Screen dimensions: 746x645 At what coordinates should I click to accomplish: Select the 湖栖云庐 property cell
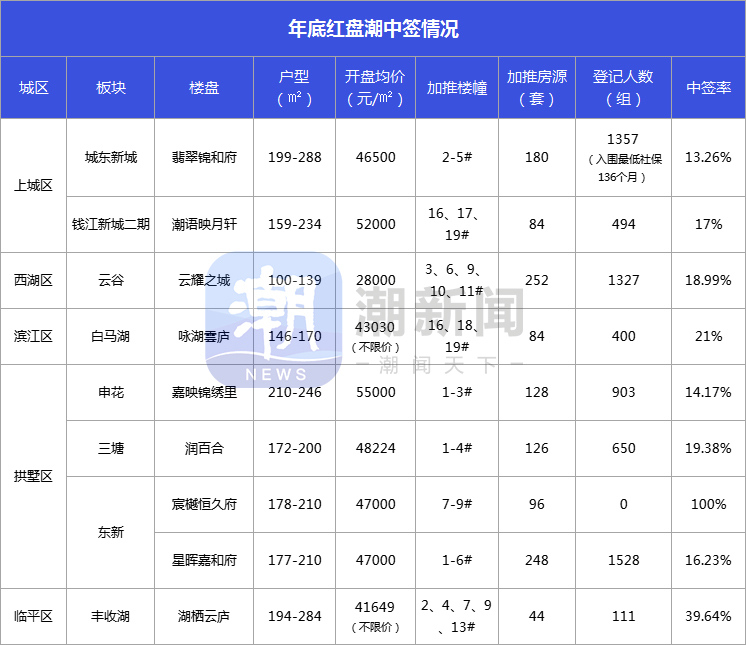click(204, 616)
